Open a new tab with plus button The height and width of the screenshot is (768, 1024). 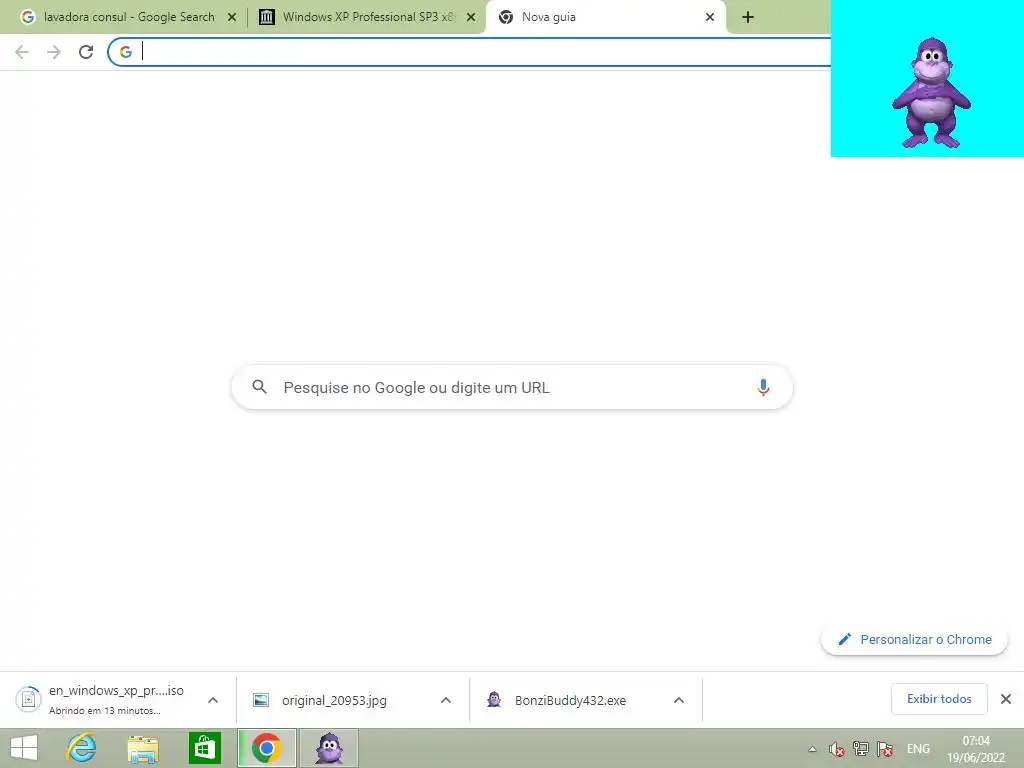pos(748,17)
